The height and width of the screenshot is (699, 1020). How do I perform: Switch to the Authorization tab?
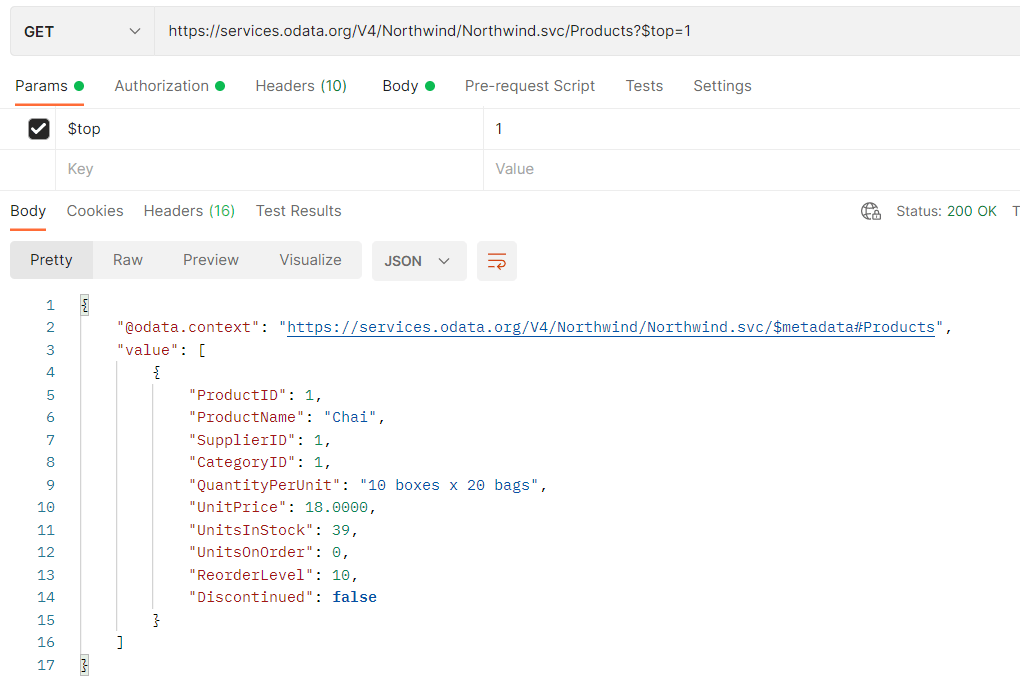pyautogui.click(x=162, y=86)
